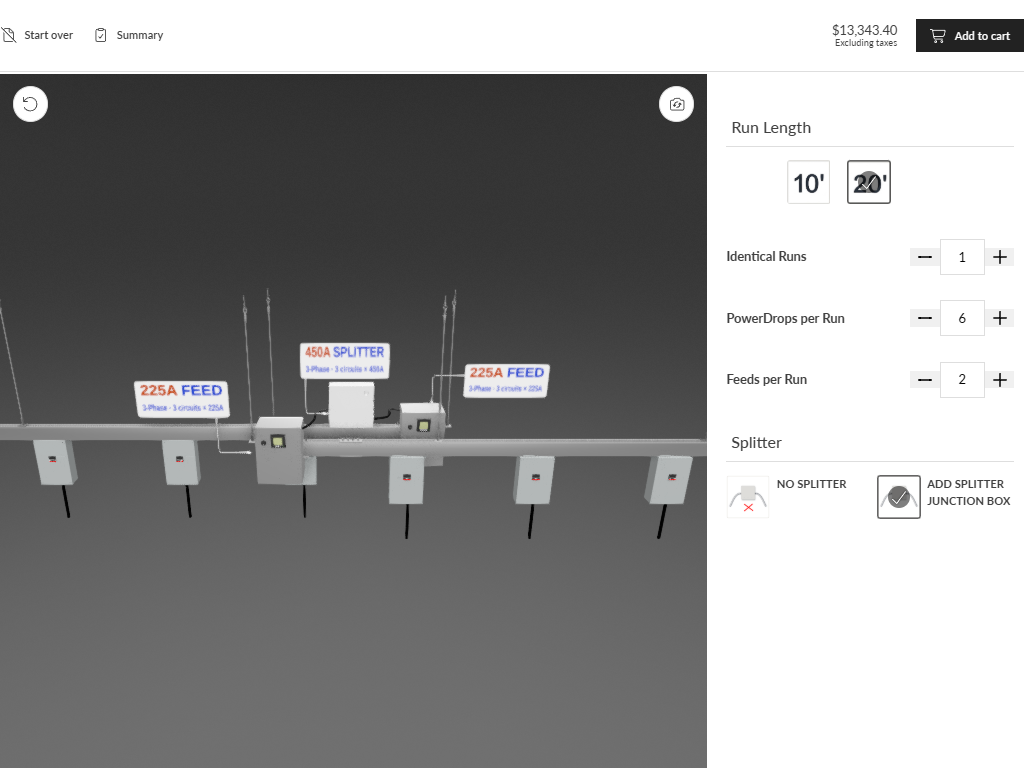The width and height of the screenshot is (1024, 768).
Task: Click the $13,343.40 price
Action: (864, 30)
